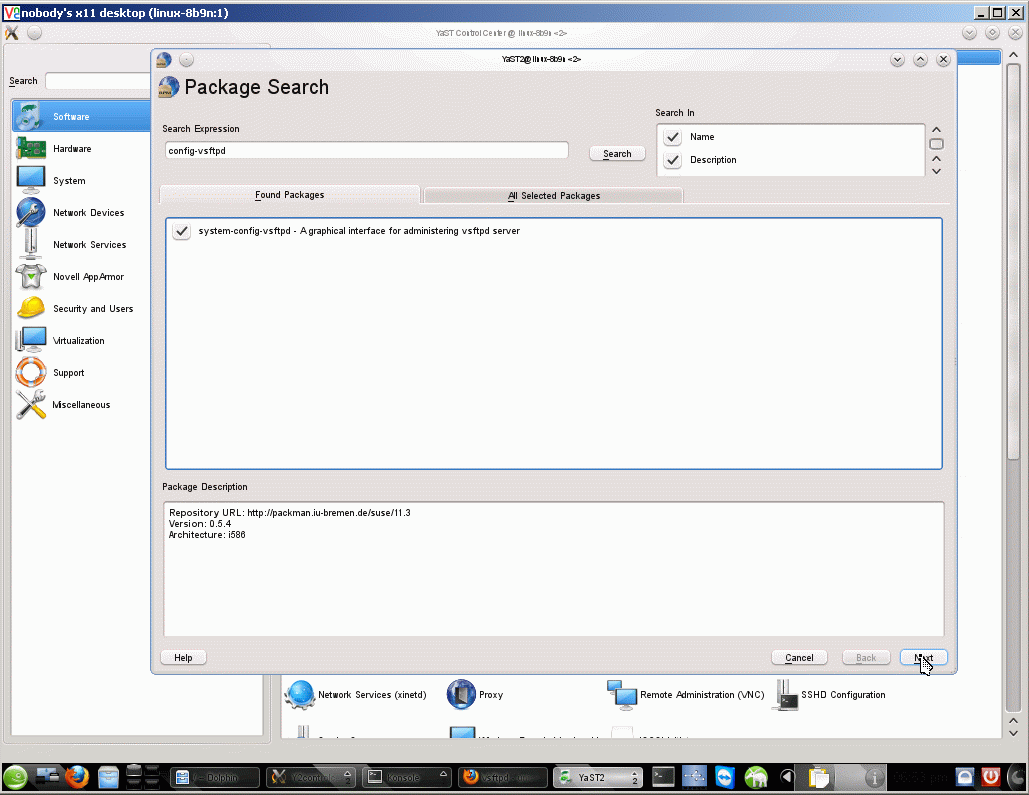Click the Search button
The height and width of the screenshot is (795, 1029).
point(617,154)
